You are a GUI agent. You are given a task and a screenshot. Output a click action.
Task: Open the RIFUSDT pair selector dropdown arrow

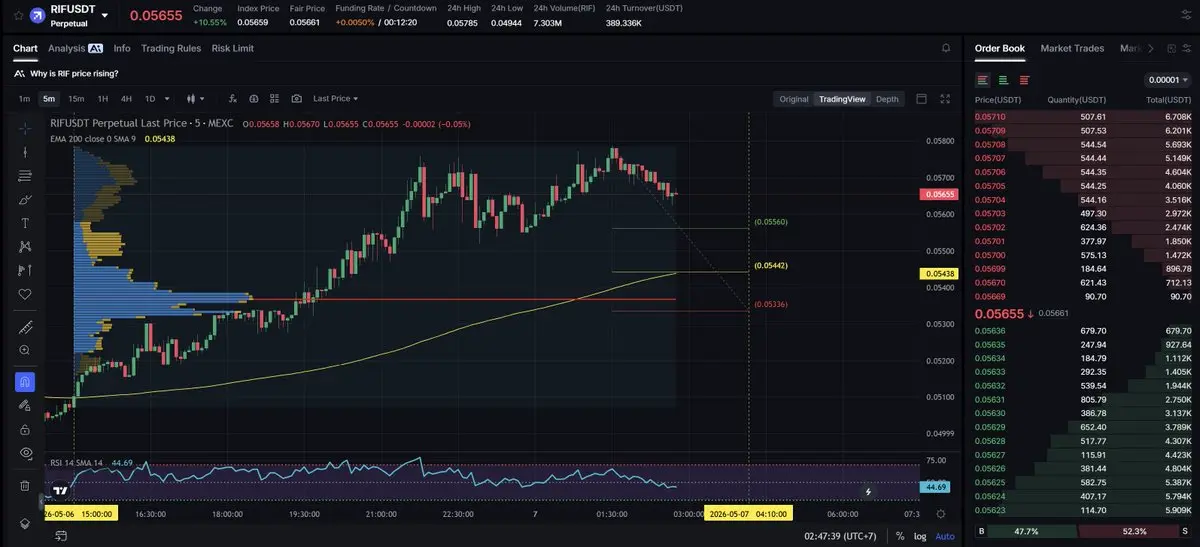[105, 16]
